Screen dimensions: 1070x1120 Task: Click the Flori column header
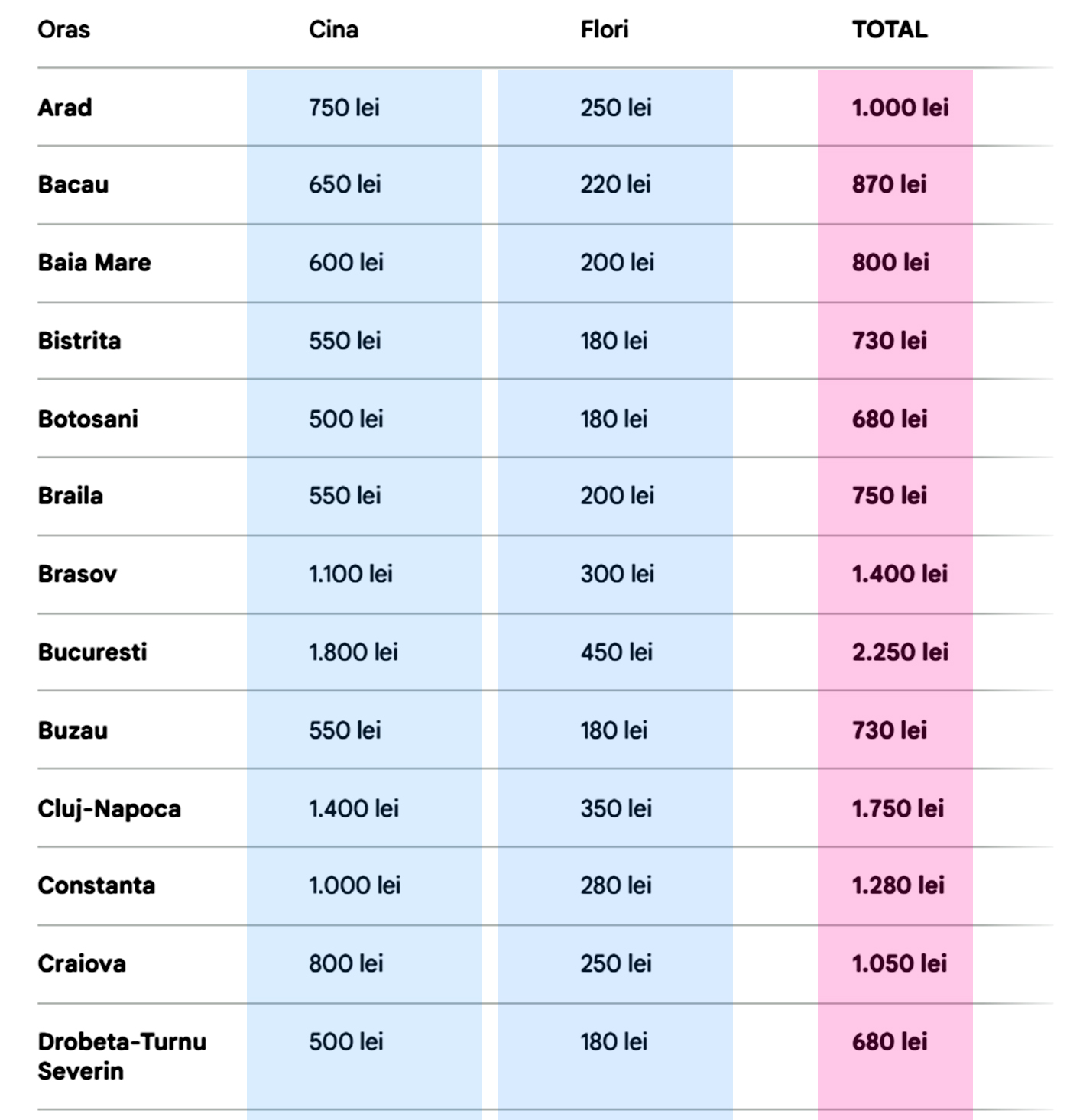(605, 30)
